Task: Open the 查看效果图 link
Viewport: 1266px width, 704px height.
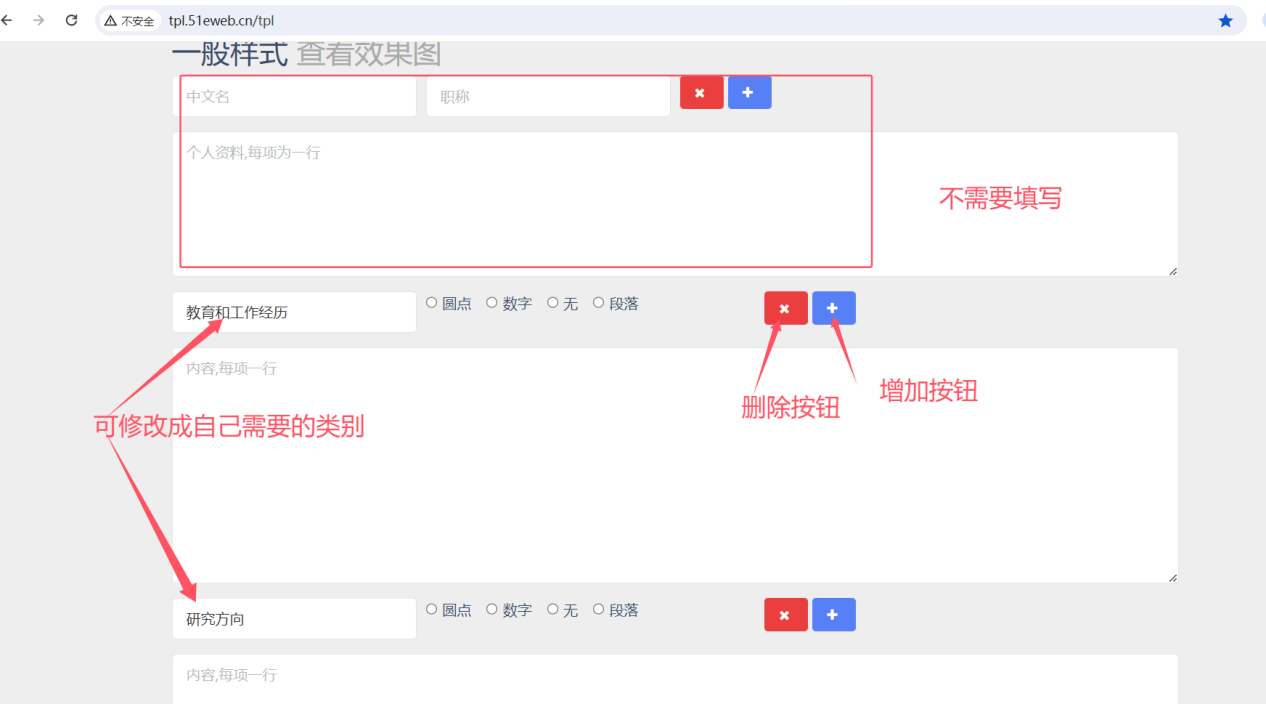Action: (x=368, y=54)
